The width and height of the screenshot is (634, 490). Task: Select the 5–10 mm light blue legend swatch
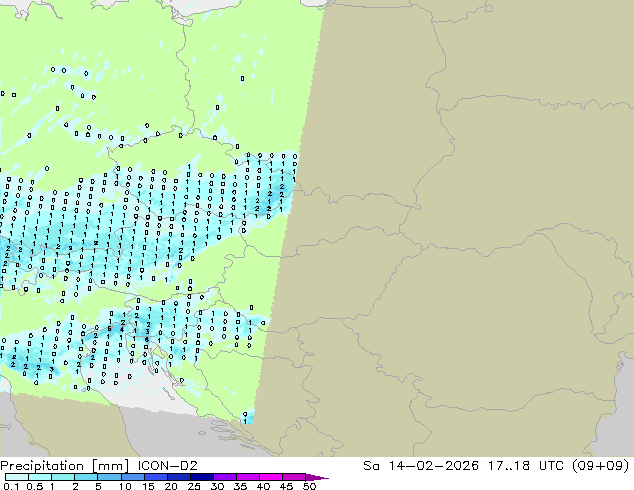point(109,477)
